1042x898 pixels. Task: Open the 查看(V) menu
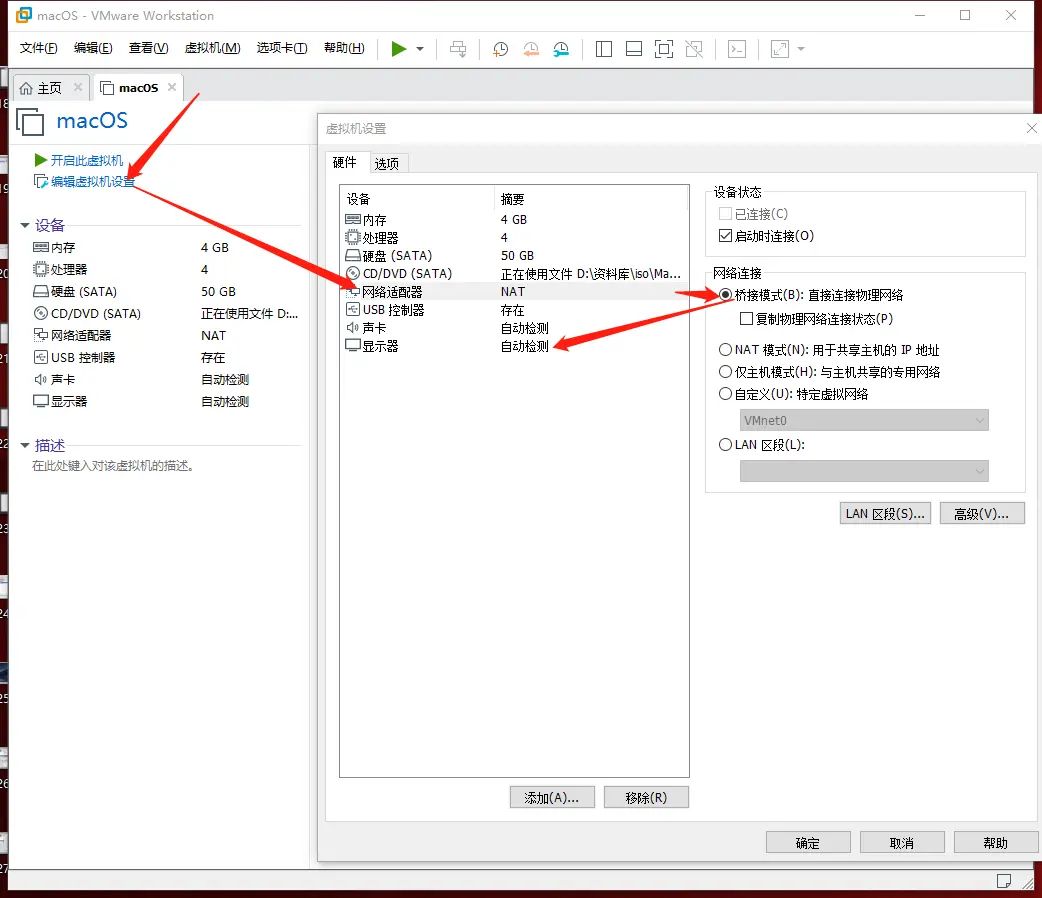(x=148, y=48)
